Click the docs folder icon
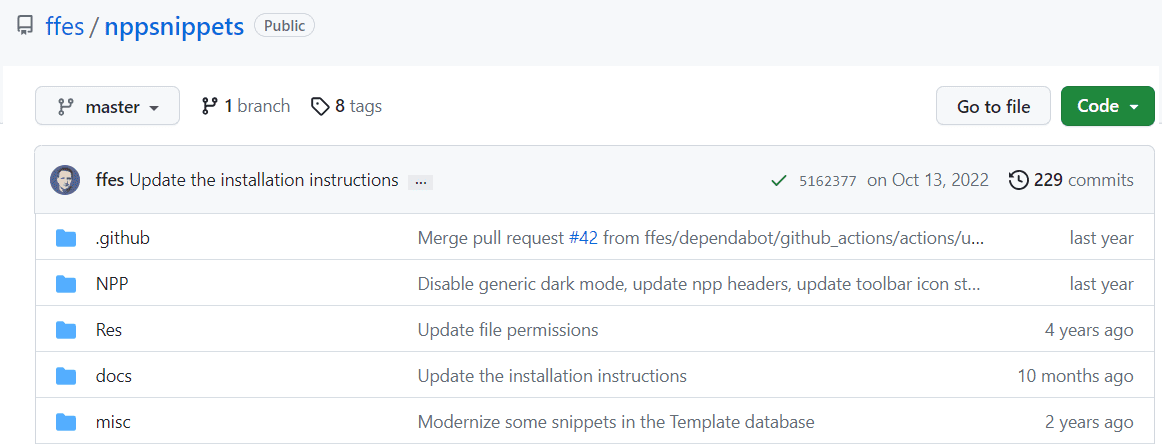 click(x=66, y=376)
